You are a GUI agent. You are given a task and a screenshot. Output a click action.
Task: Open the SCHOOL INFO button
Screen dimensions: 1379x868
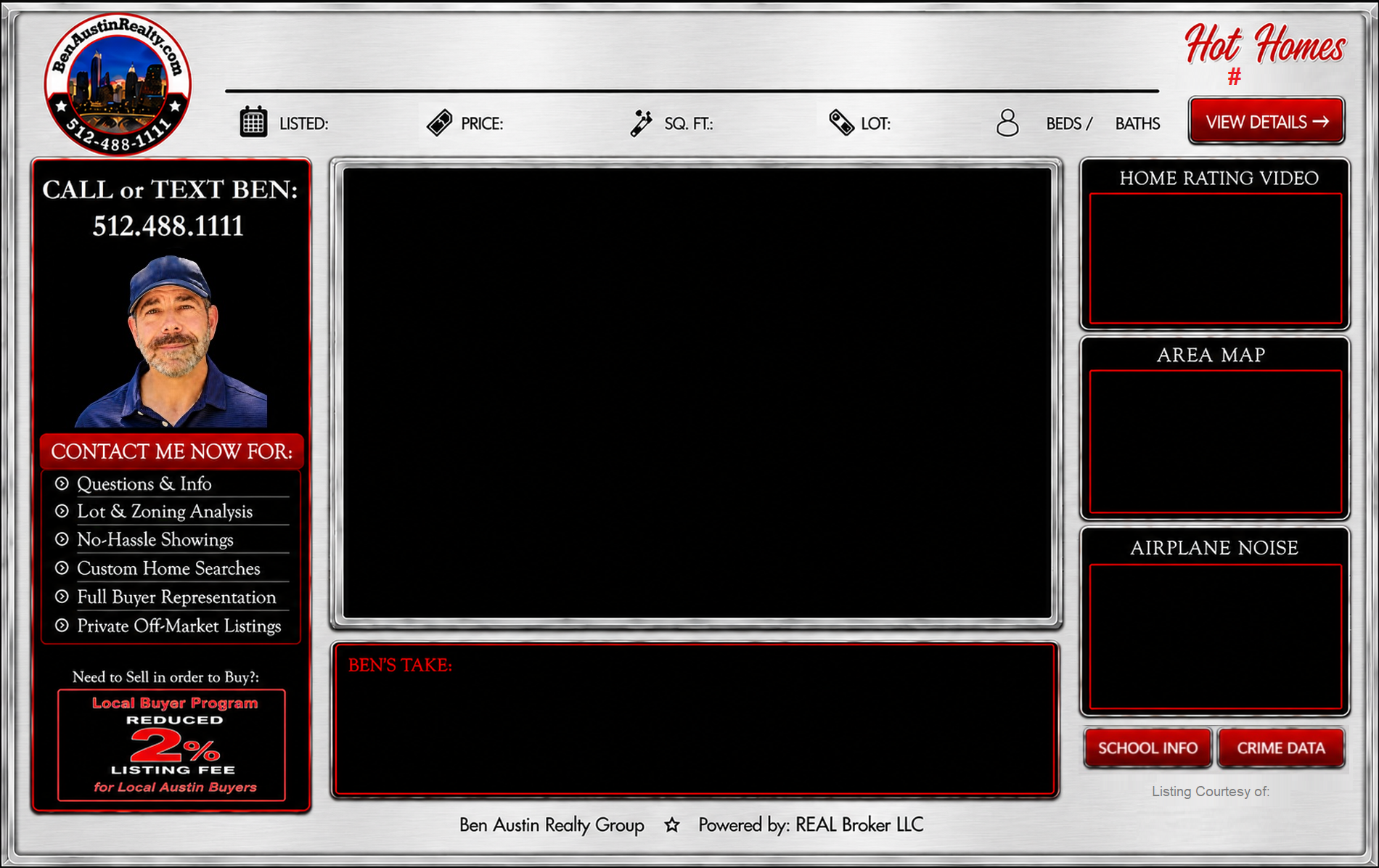1147,748
